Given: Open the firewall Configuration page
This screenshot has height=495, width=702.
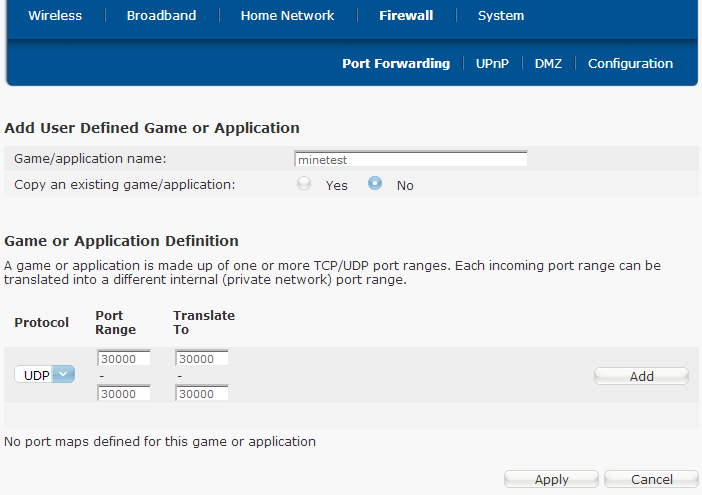Looking at the screenshot, I should pyautogui.click(x=630, y=64).
